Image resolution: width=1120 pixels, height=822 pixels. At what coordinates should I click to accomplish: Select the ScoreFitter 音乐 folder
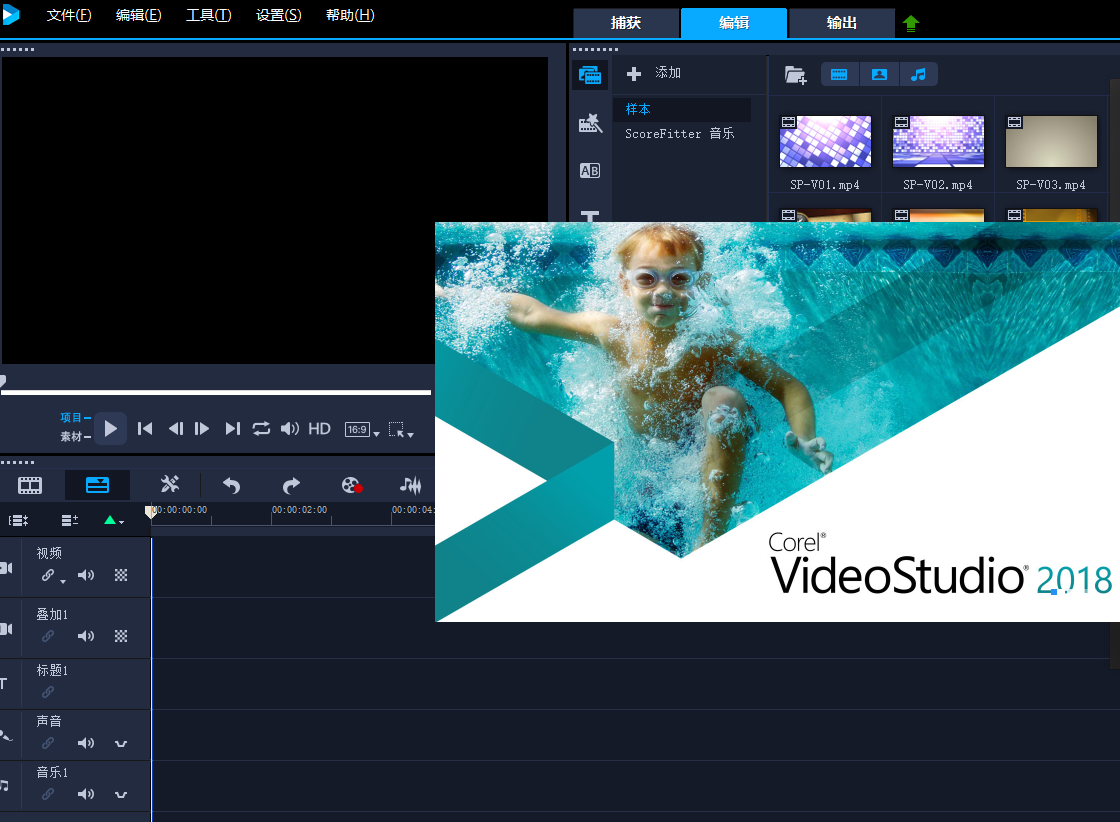coord(679,134)
